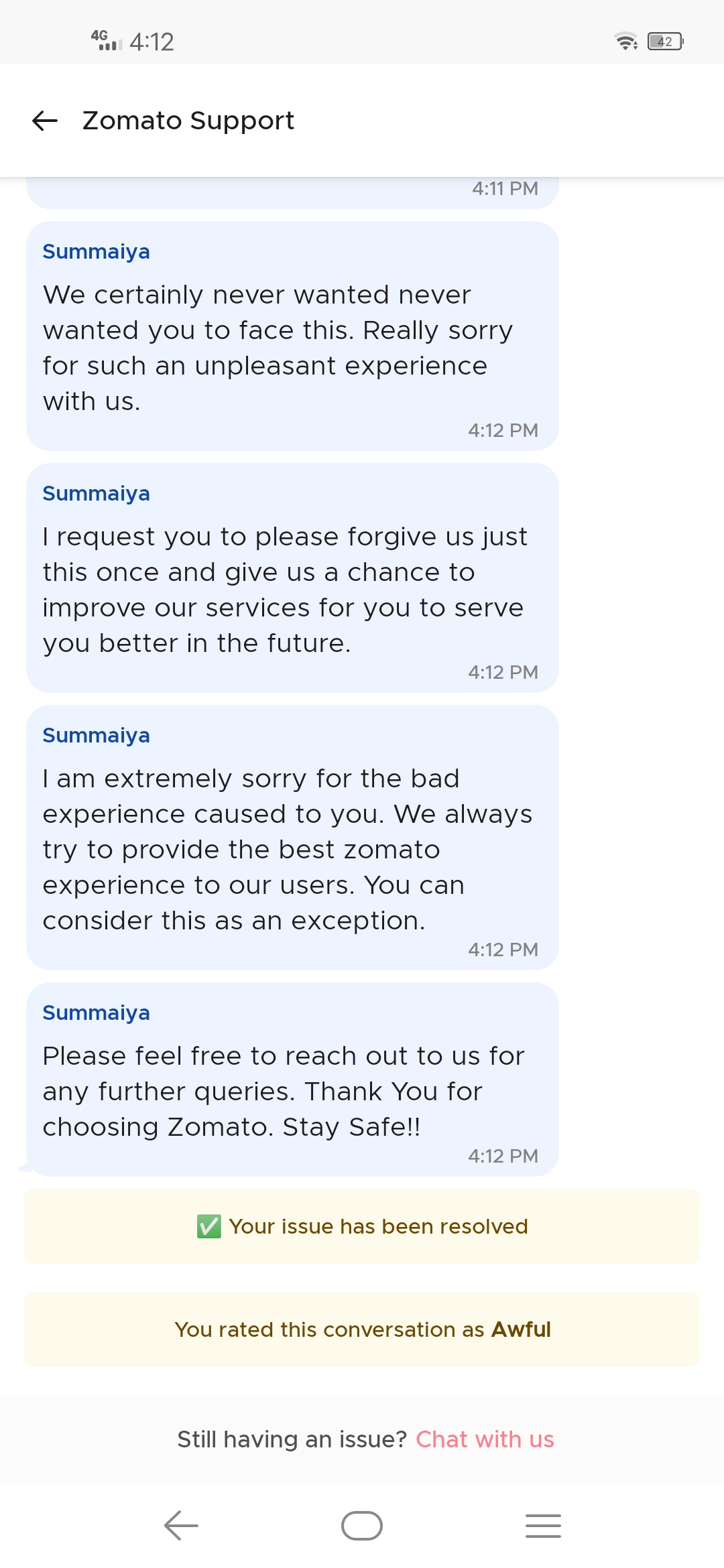Screen dimensions: 724x1568
Task: Tap the consider this as an exception message
Action: [292, 849]
